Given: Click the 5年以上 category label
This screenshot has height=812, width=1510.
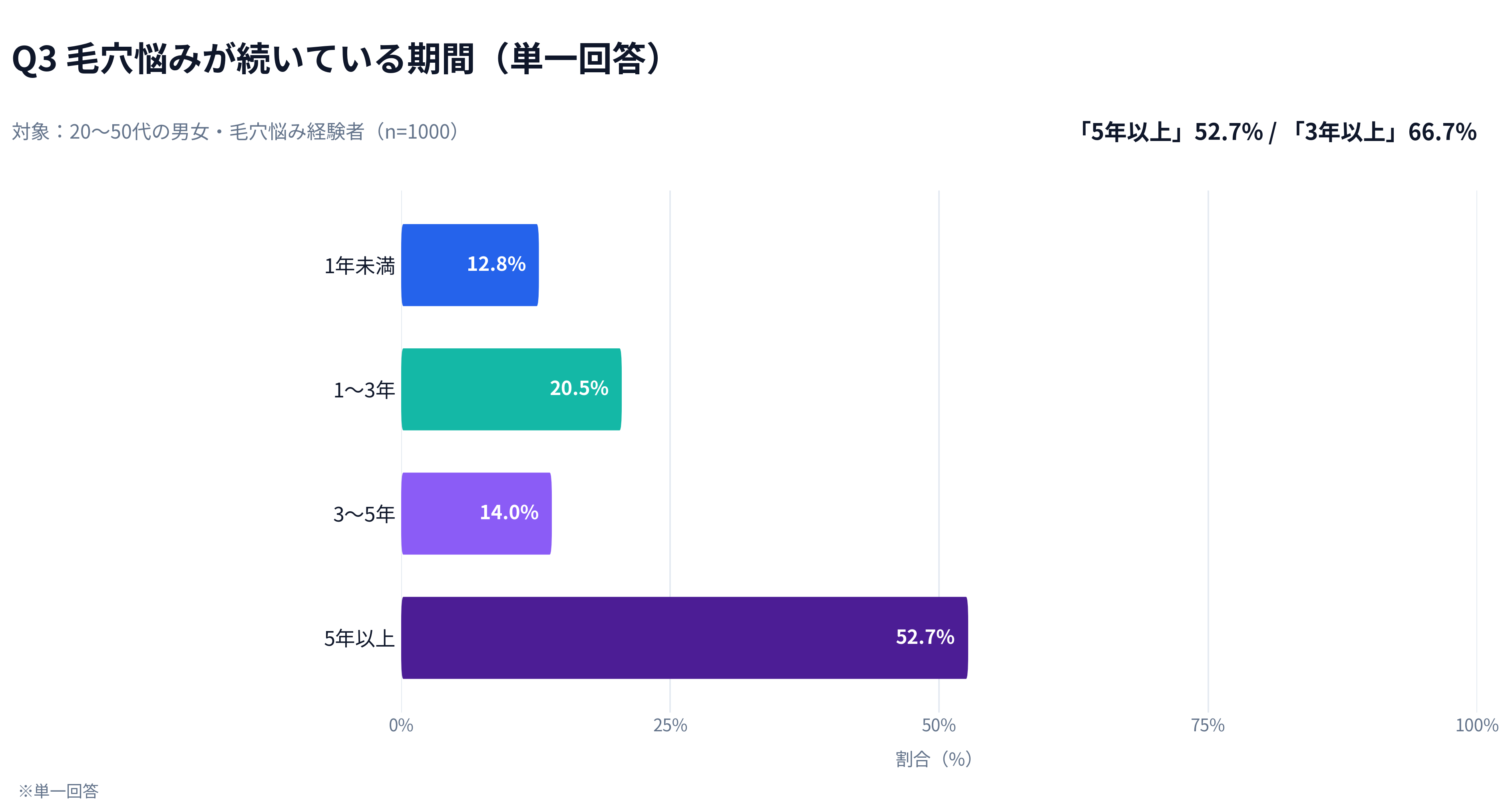Looking at the screenshot, I should (x=360, y=639).
